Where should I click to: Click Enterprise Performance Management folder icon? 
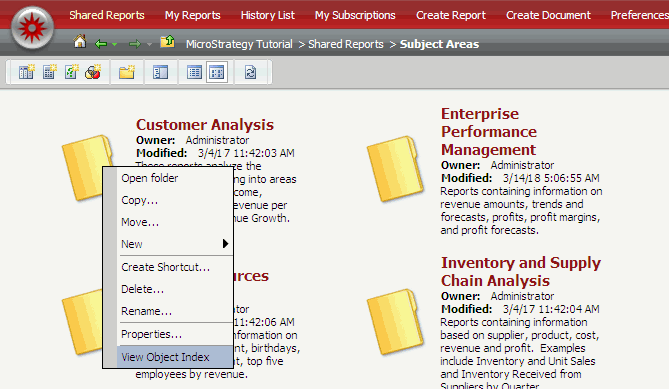coord(395,168)
